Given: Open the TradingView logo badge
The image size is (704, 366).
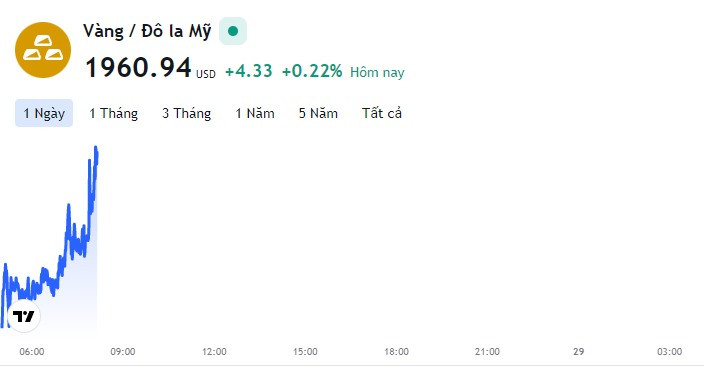Looking at the screenshot, I should tap(24, 316).
